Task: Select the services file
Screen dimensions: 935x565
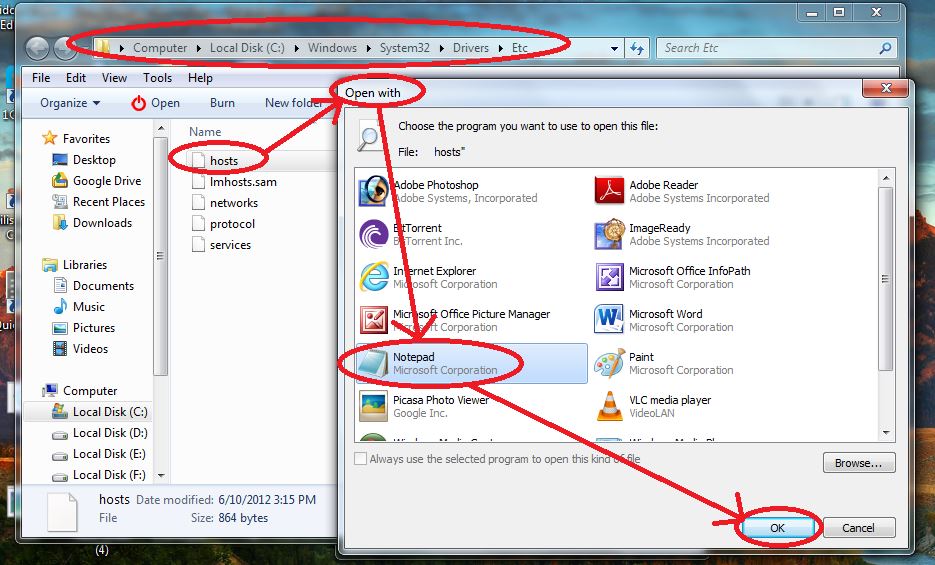Action: point(230,244)
